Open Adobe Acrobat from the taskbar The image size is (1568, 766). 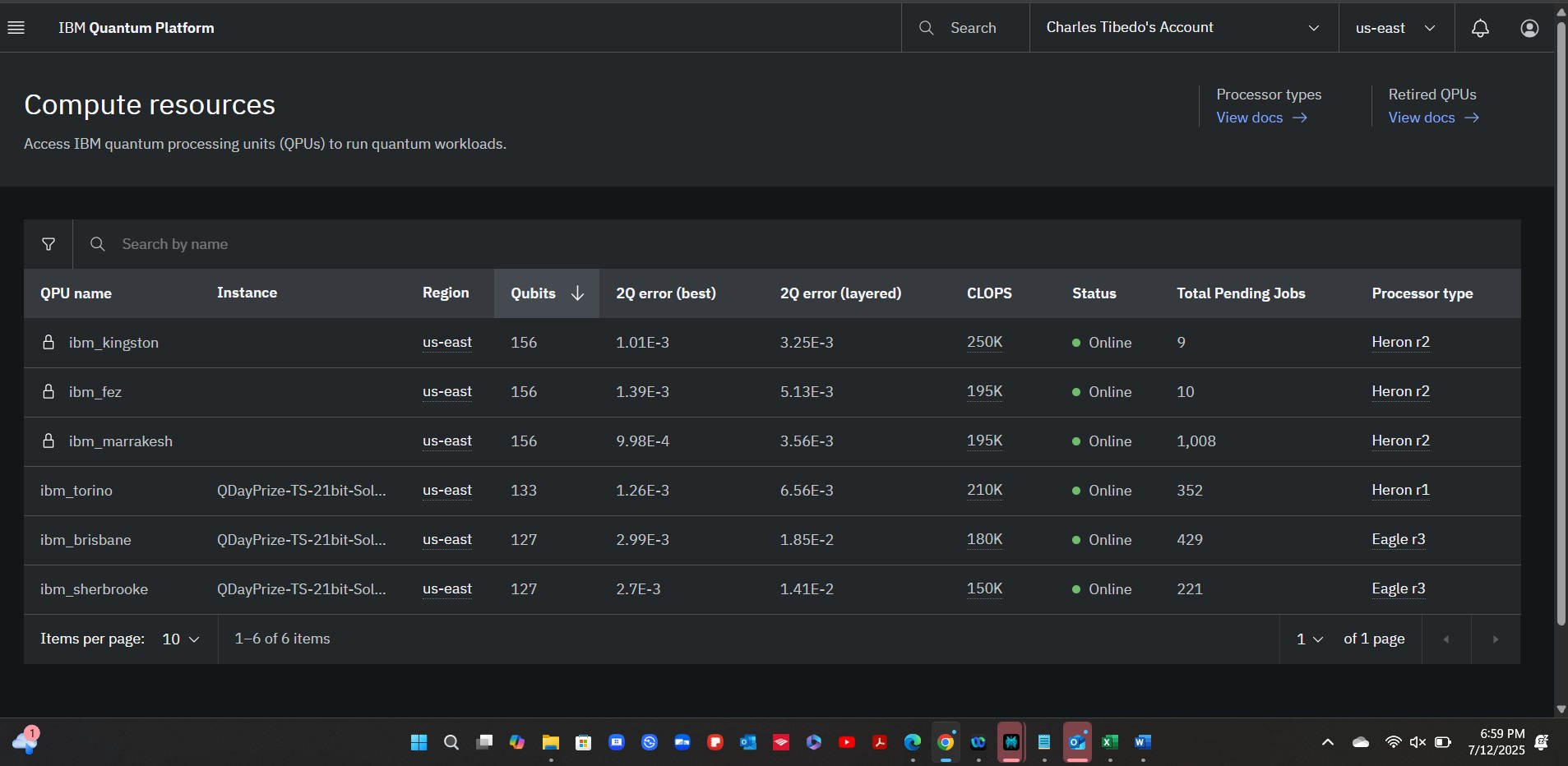pyautogui.click(x=879, y=742)
